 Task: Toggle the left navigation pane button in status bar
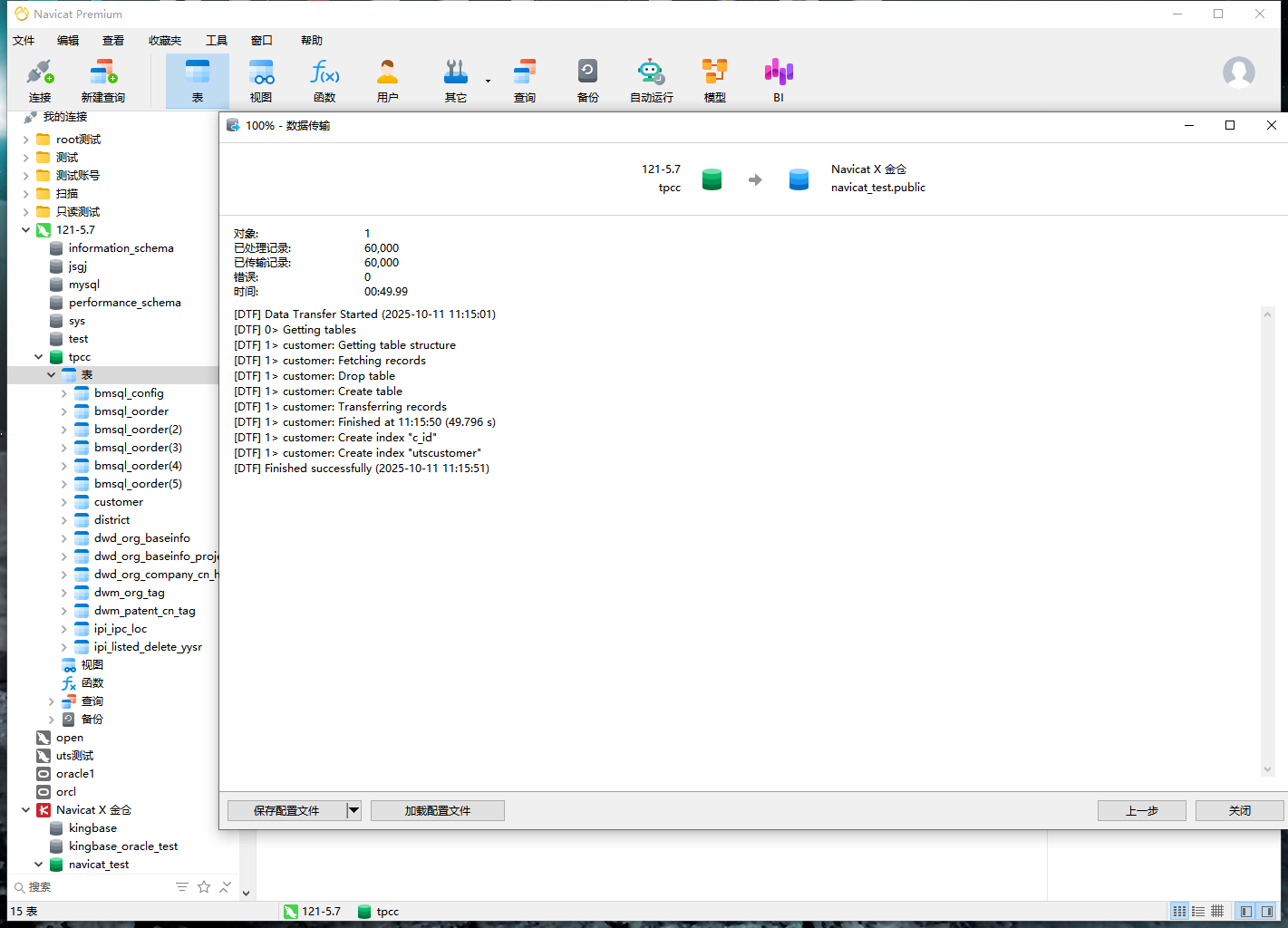1246,912
